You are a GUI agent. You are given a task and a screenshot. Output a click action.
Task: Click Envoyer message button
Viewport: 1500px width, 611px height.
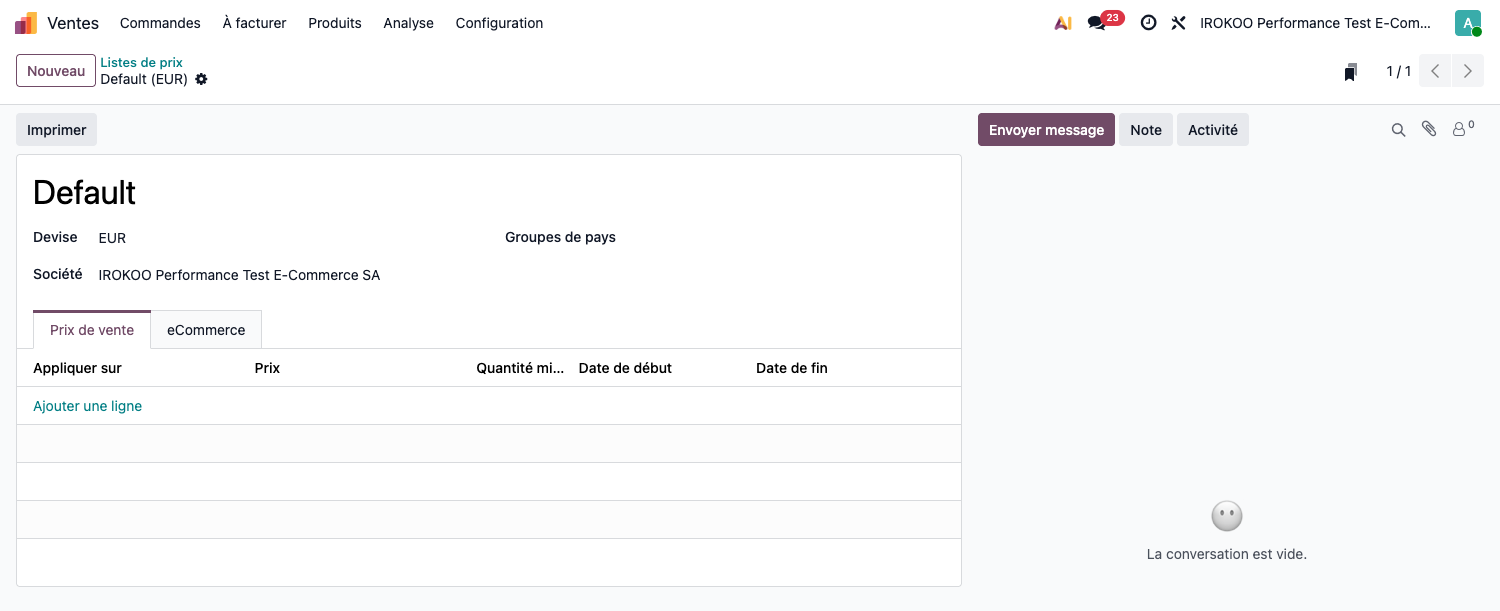click(x=1046, y=130)
